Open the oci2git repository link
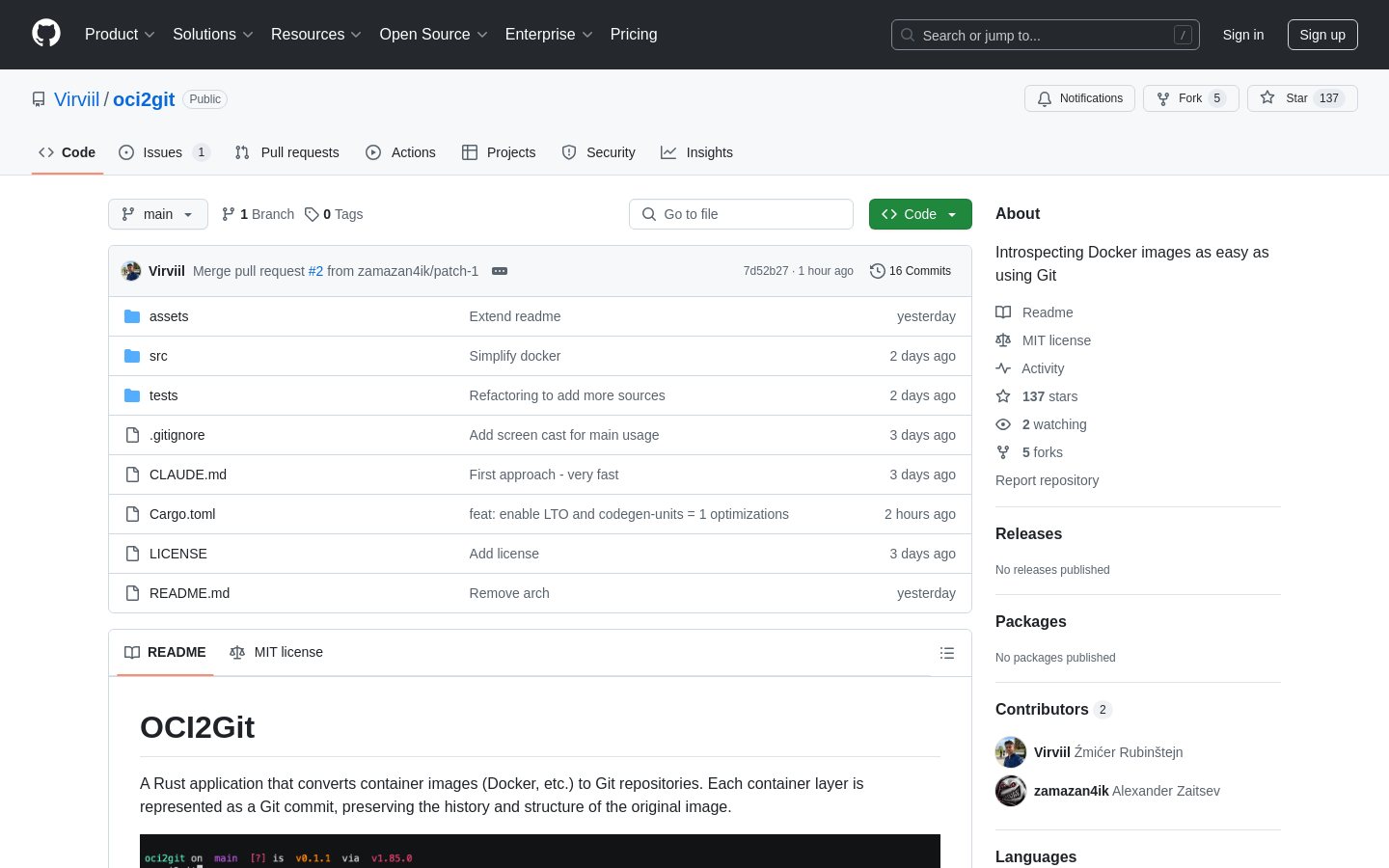The height and width of the screenshot is (868, 1389). [144, 99]
